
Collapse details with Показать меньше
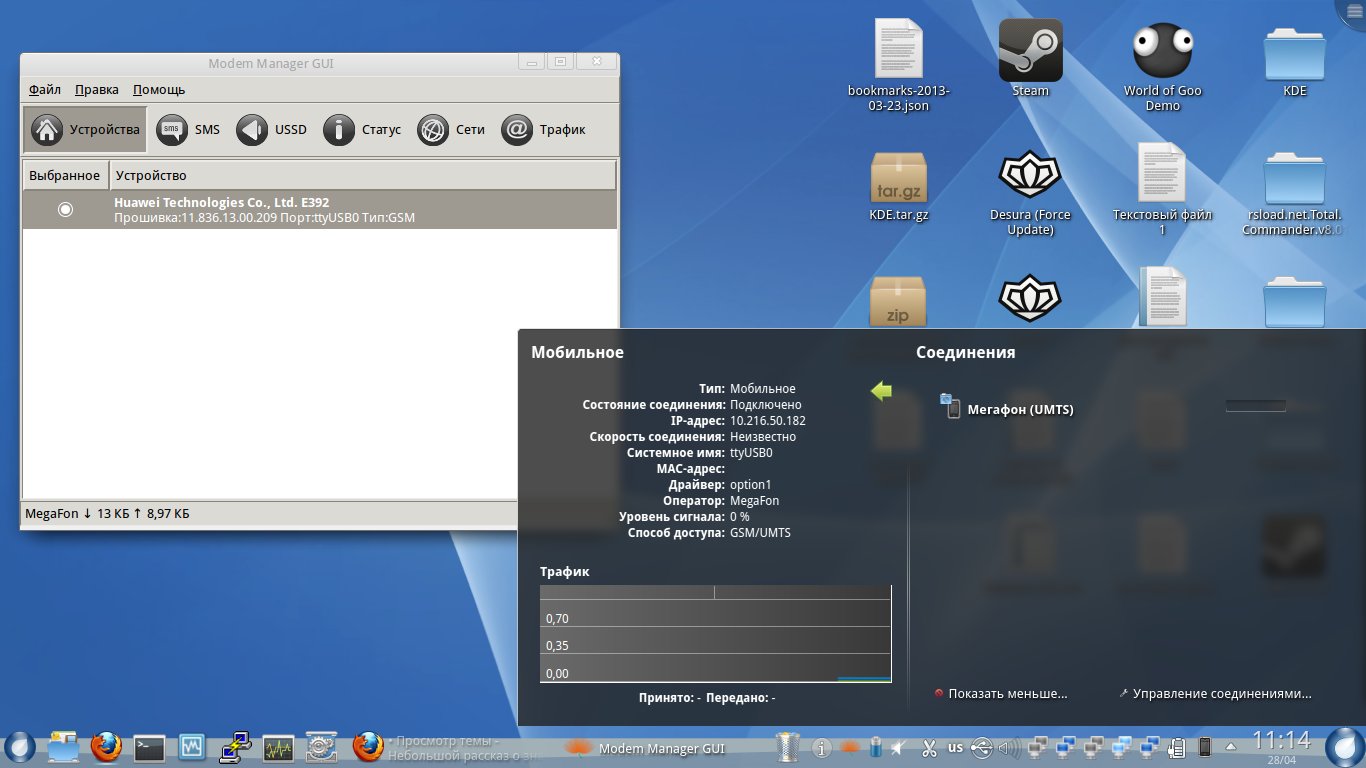coord(1001,693)
